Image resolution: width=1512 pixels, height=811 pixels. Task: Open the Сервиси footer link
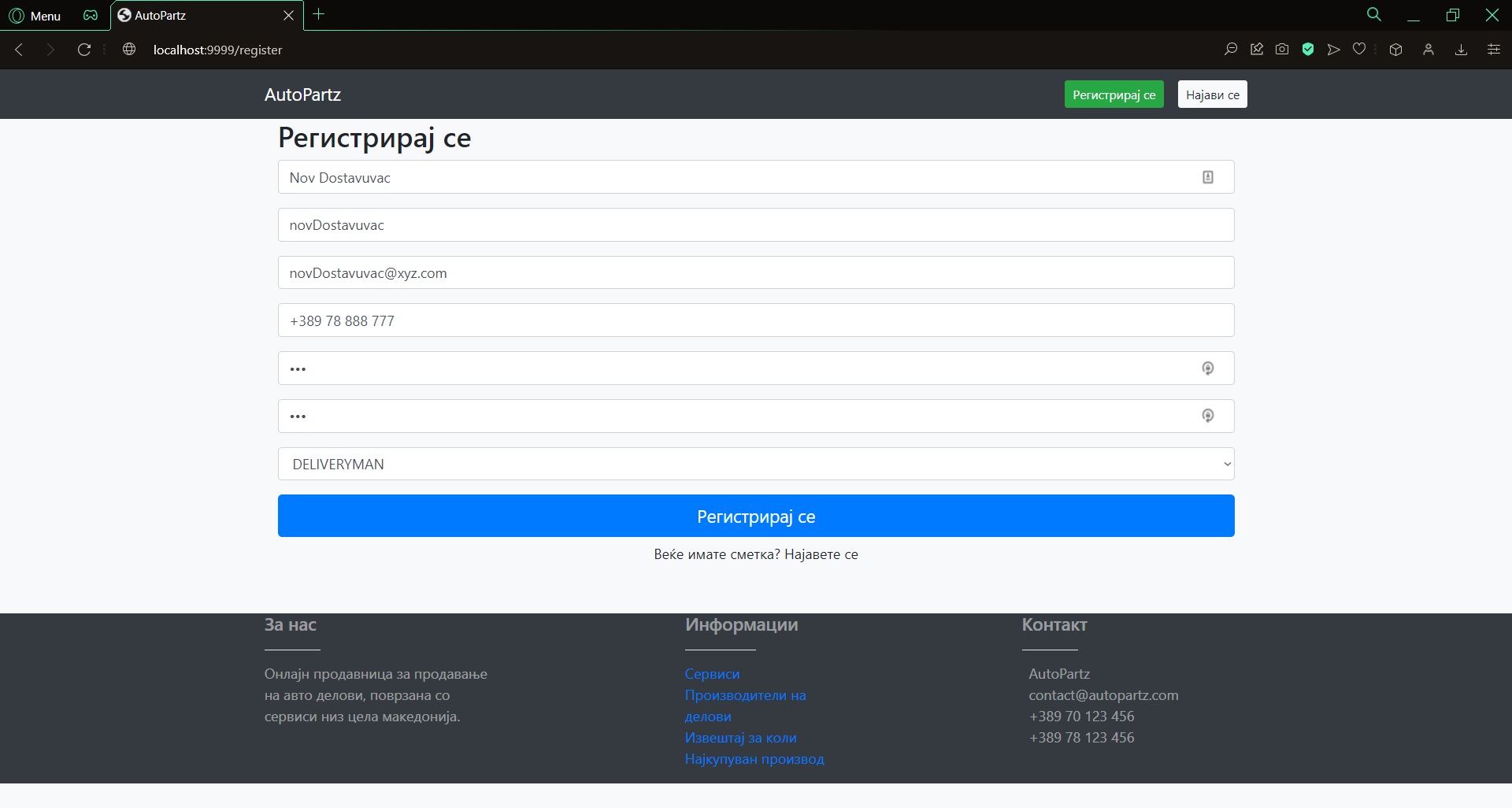tap(712, 674)
